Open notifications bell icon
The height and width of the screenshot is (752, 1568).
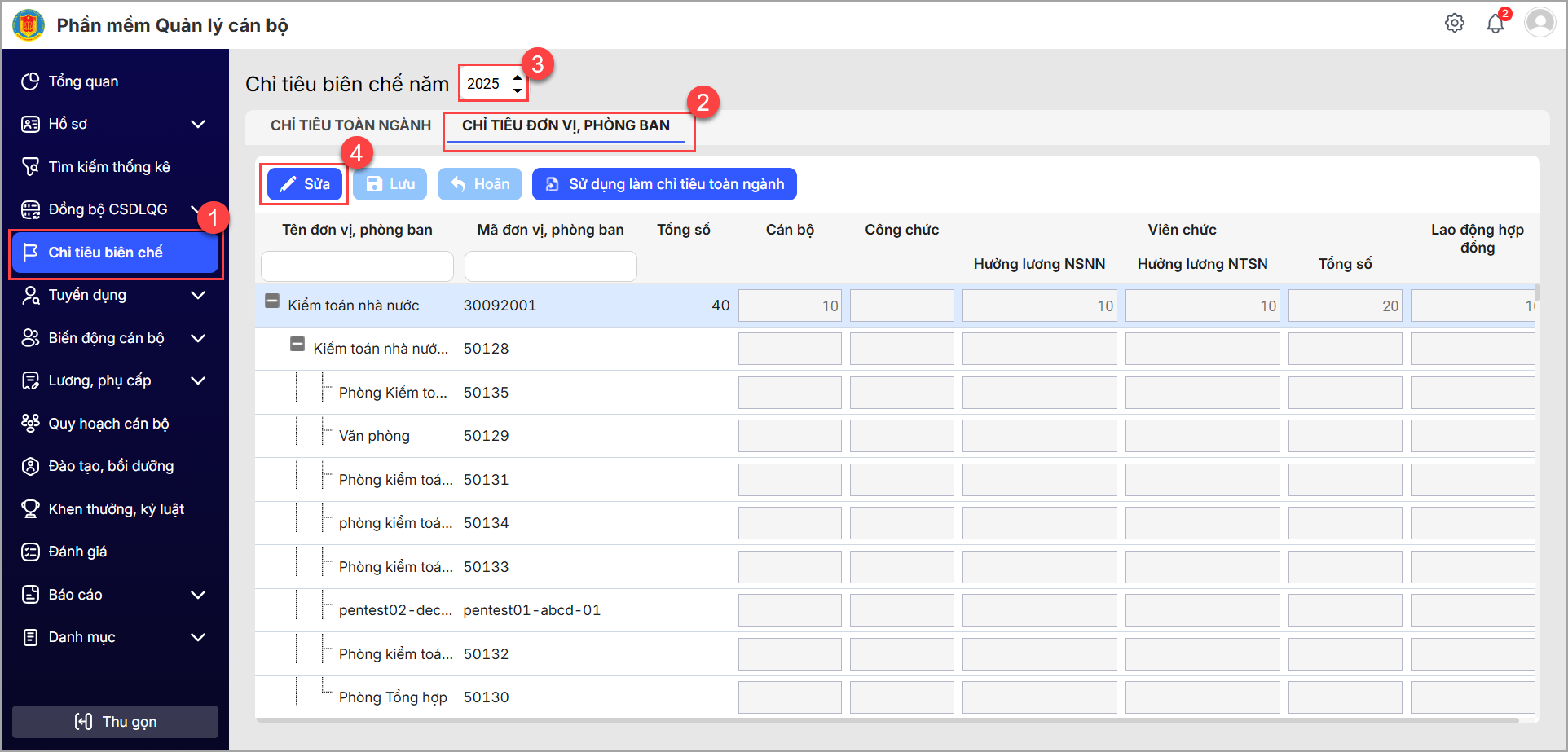click(x=1495, y=23)
